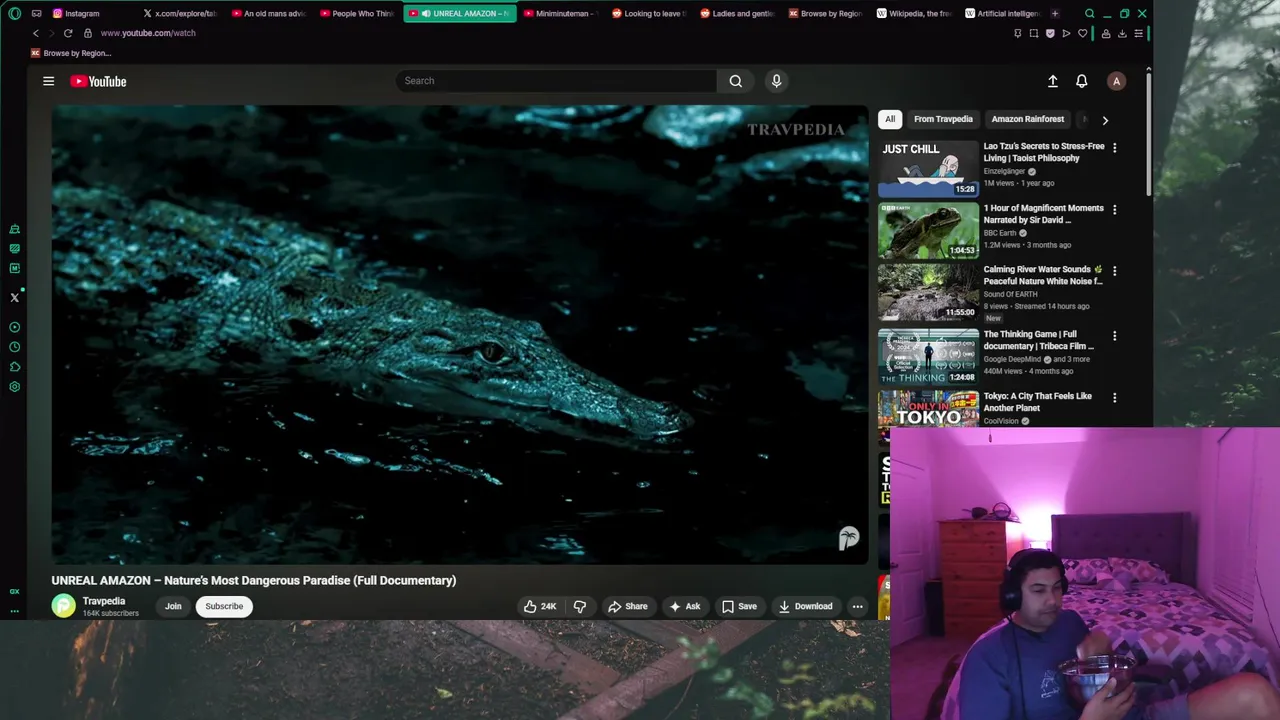The height and width of the screenshot is (720, 1280).
Task: Switch to the People Who Think tab
Action: pos(358,13)
